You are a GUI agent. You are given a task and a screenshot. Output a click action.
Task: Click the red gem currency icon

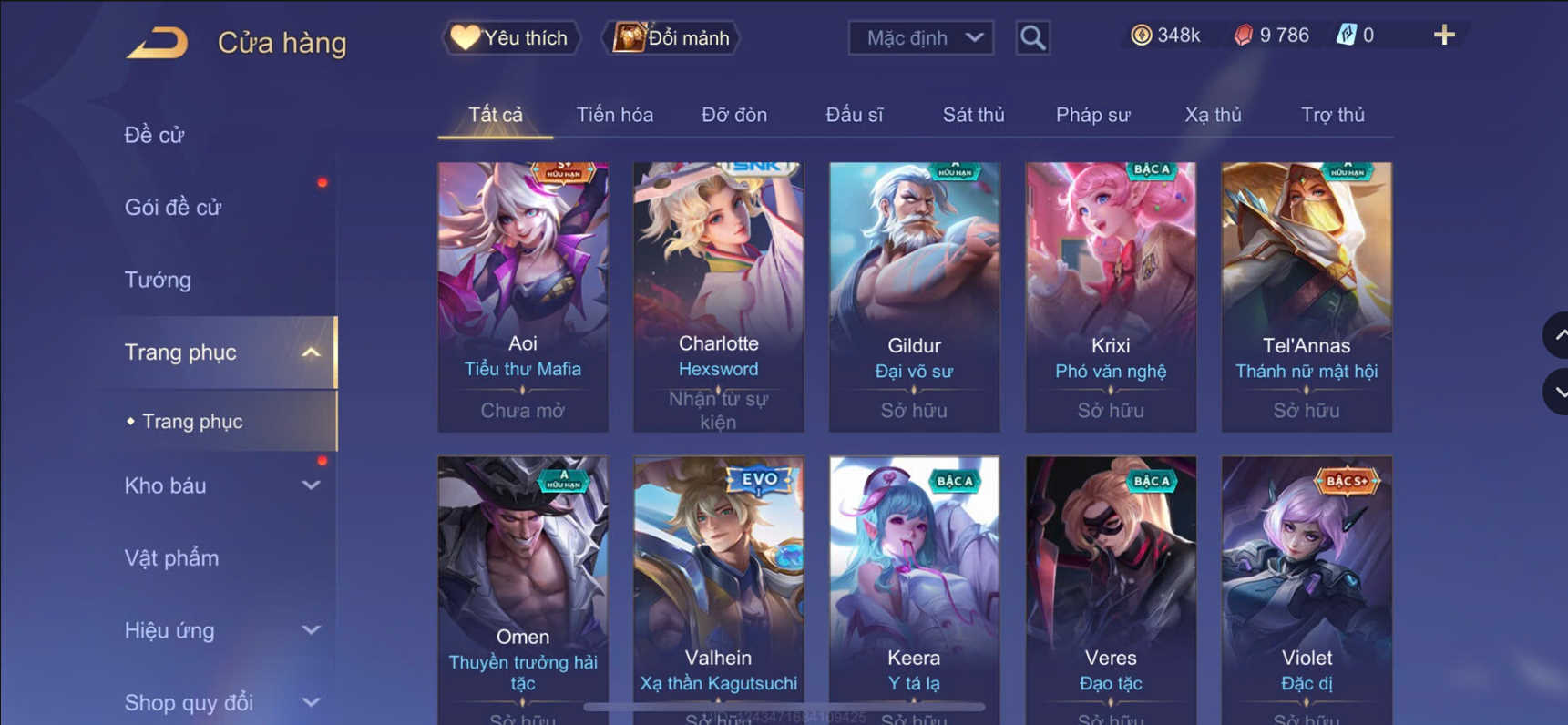(1243, 36)
